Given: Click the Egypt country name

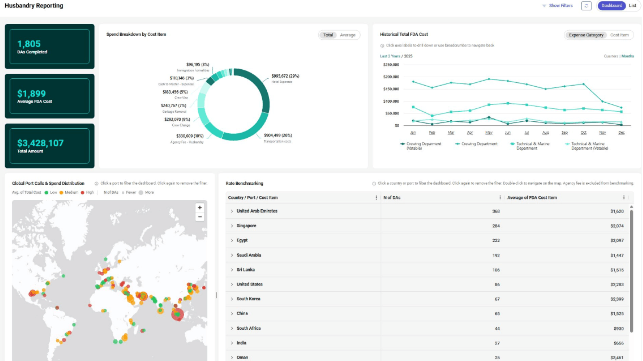Looking at the screenshot, I should tap(242, 240).
